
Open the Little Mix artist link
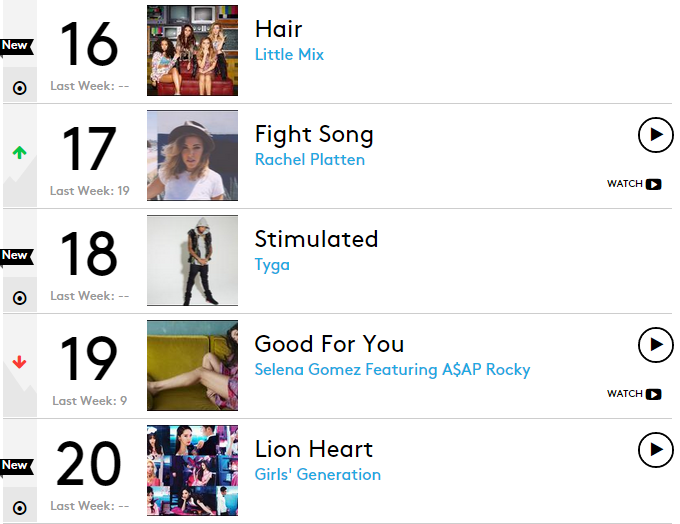point(289,54)
